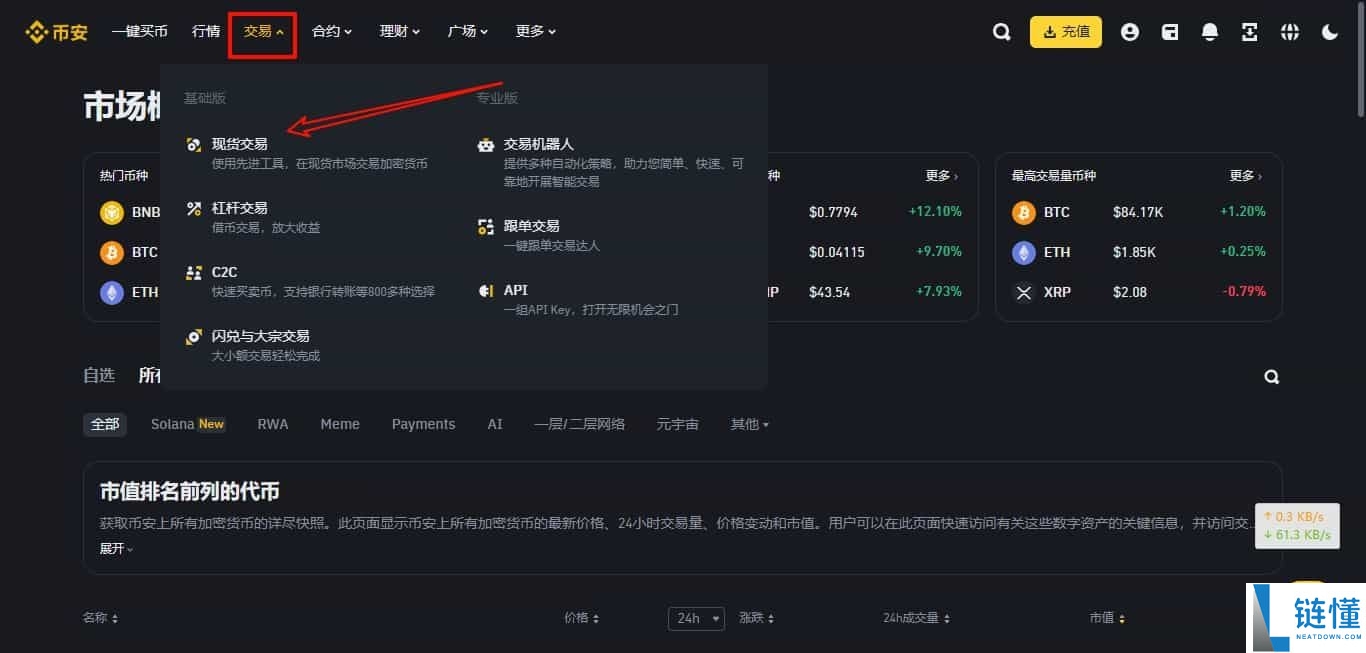Click the C2C people icon
The image size is (1366, 653).
coord(194,273)
